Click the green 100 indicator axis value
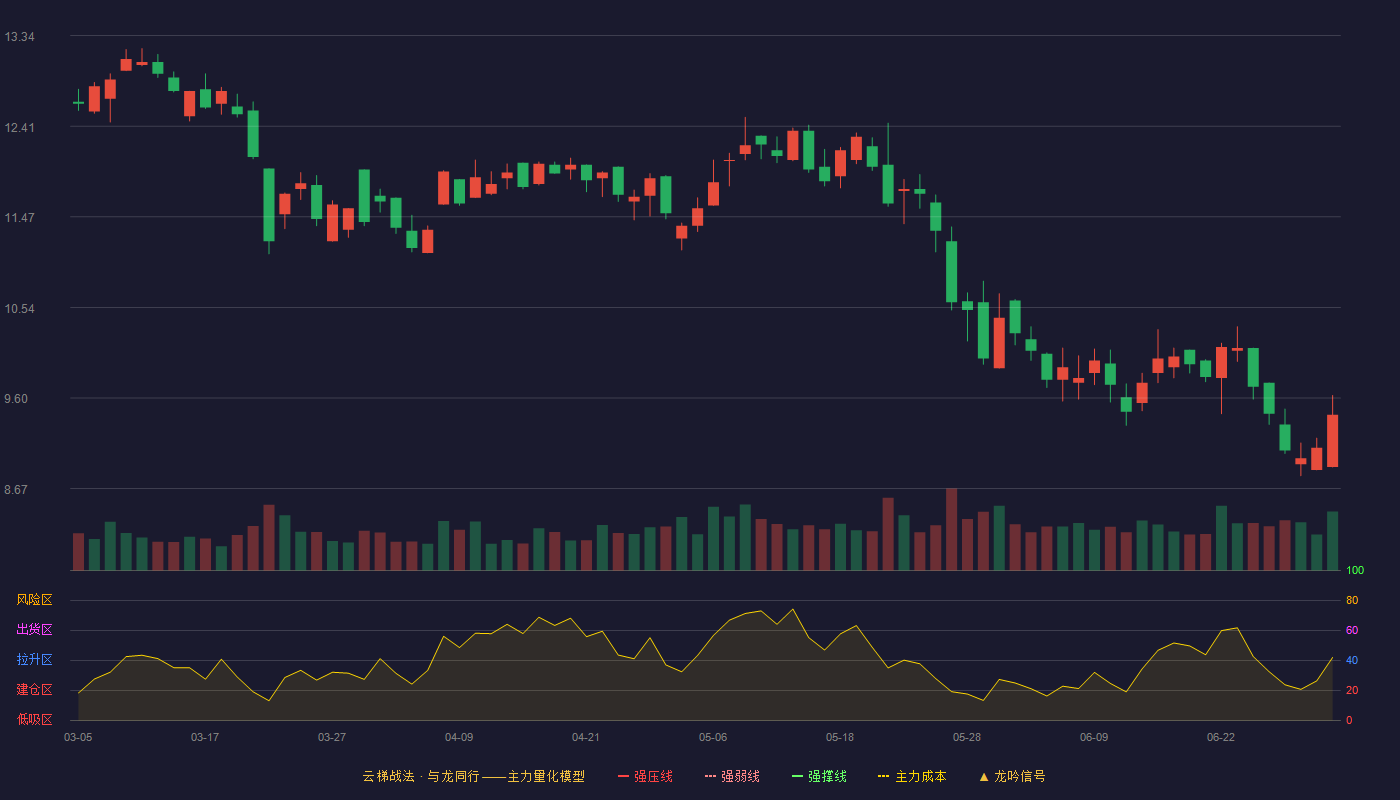1400x800 pixels. click(1355, 571)
